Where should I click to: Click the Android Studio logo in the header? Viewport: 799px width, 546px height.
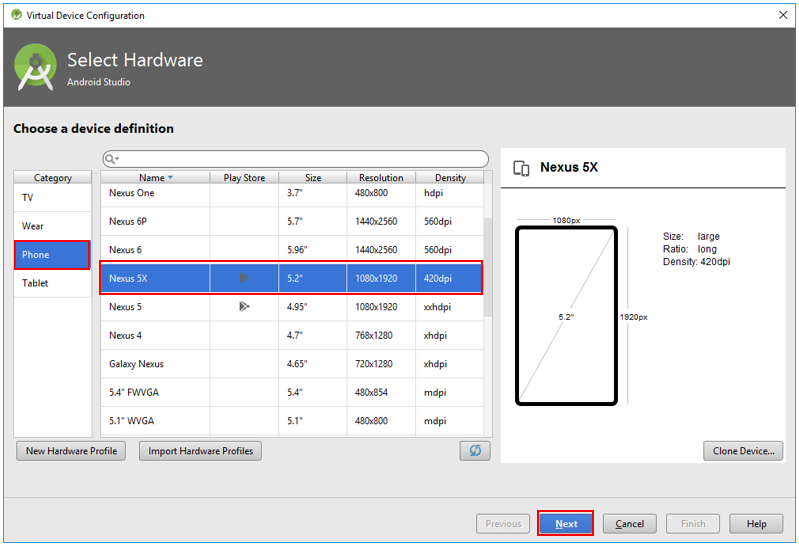35,67
